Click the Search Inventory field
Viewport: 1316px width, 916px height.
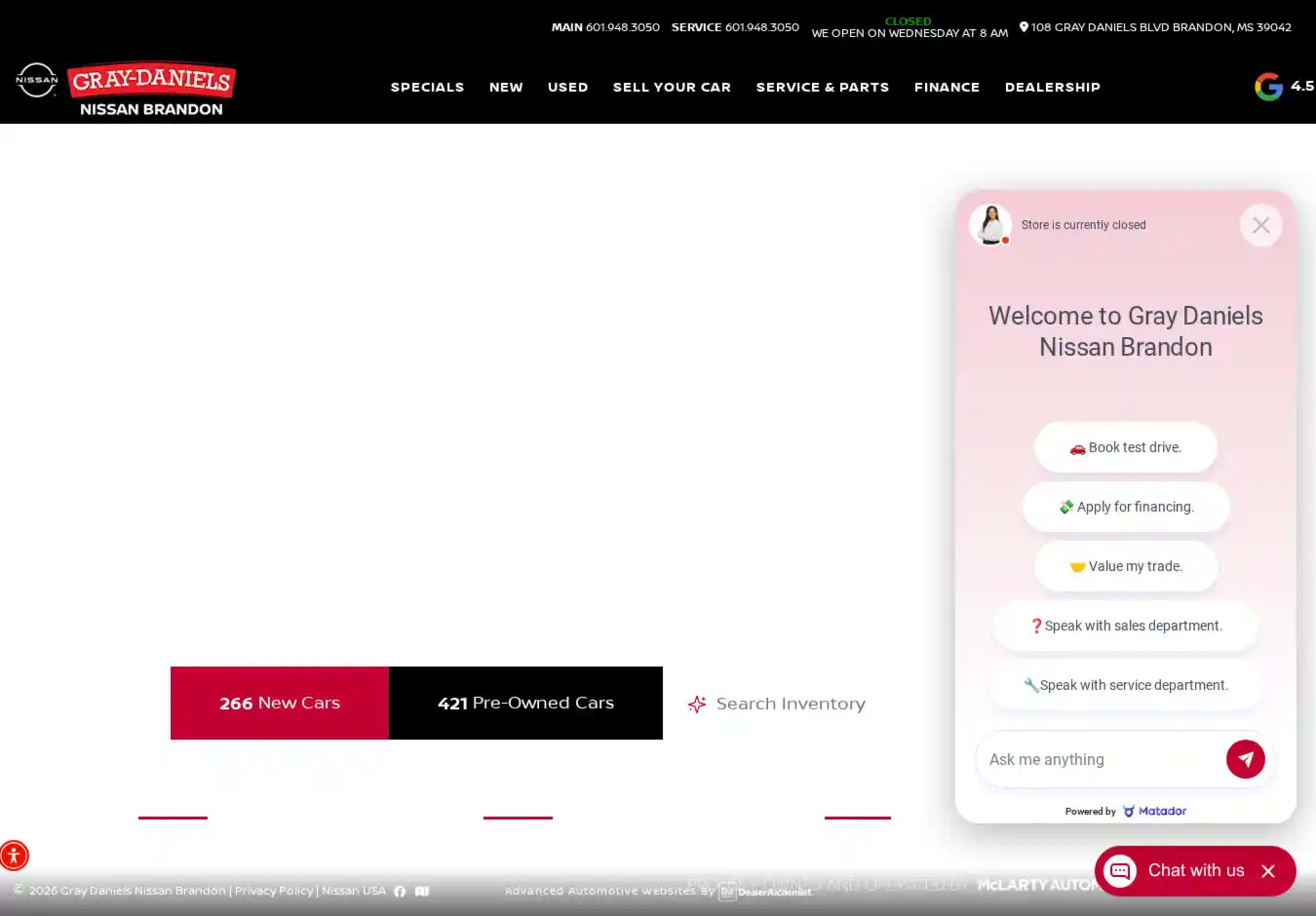pos(790,704)
